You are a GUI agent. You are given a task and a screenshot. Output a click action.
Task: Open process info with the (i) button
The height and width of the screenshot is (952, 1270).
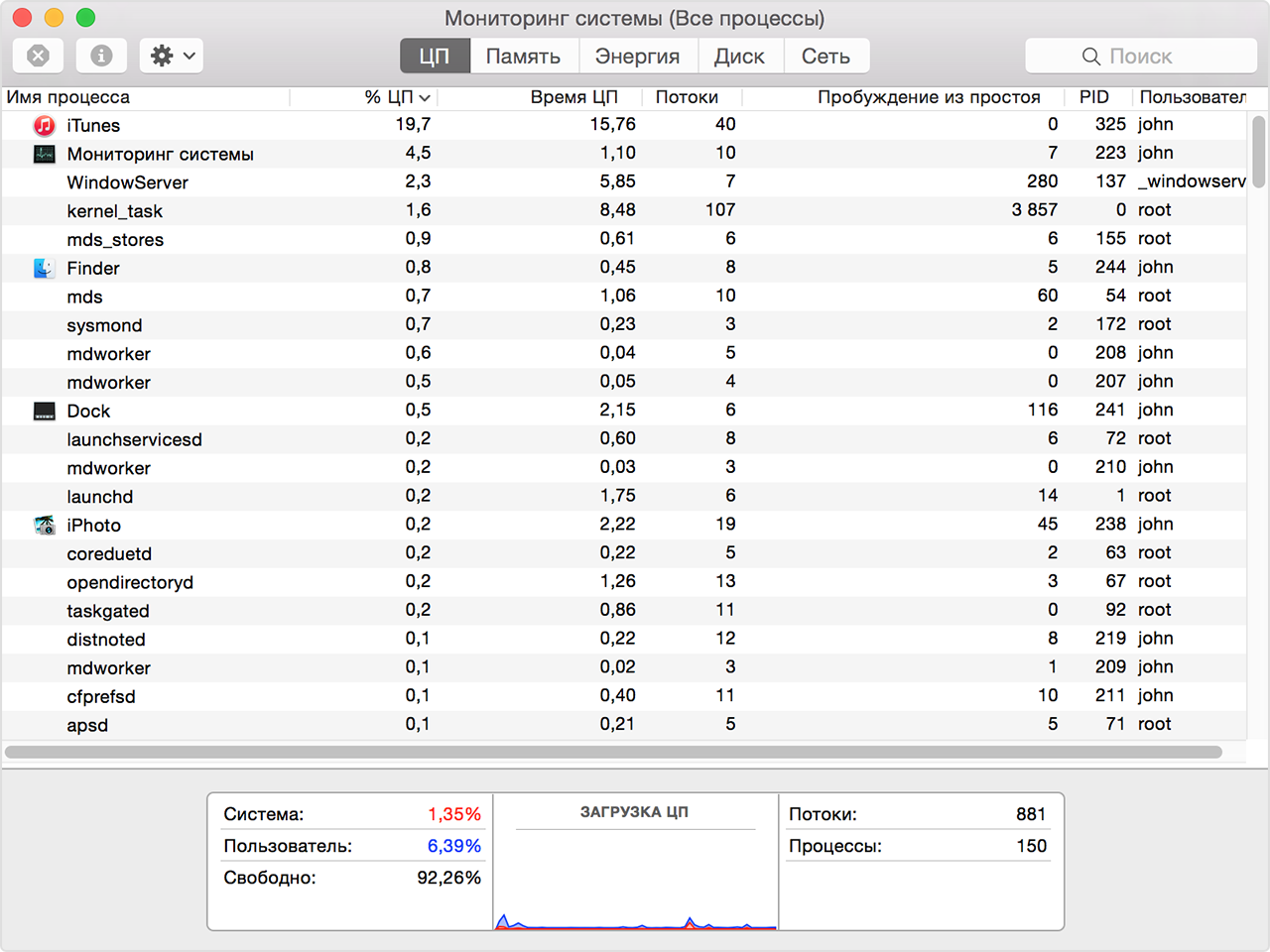101,56
